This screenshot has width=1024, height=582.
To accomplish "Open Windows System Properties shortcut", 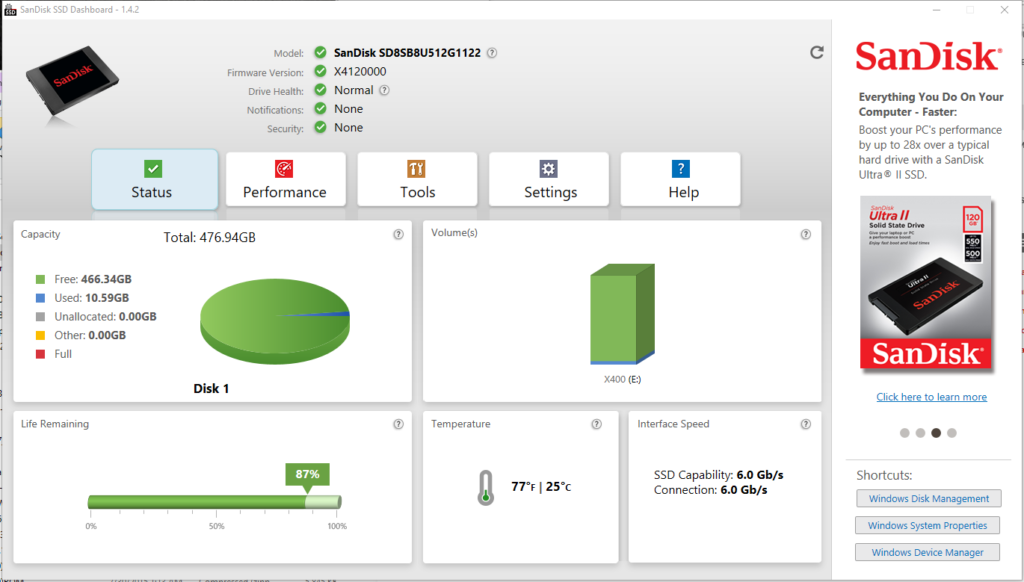I will [927, 525].
